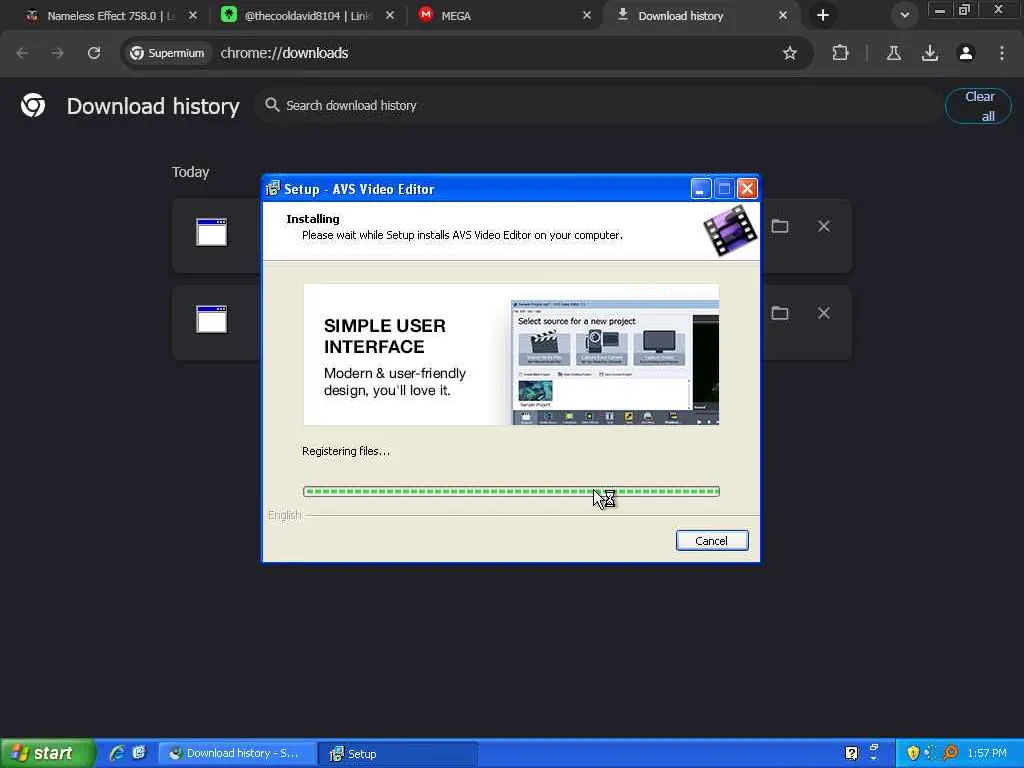Image resolution: width=1024 pixels, height=768 pixels.
Task: Click the second quick launch icon
Action: pos(139,753)
